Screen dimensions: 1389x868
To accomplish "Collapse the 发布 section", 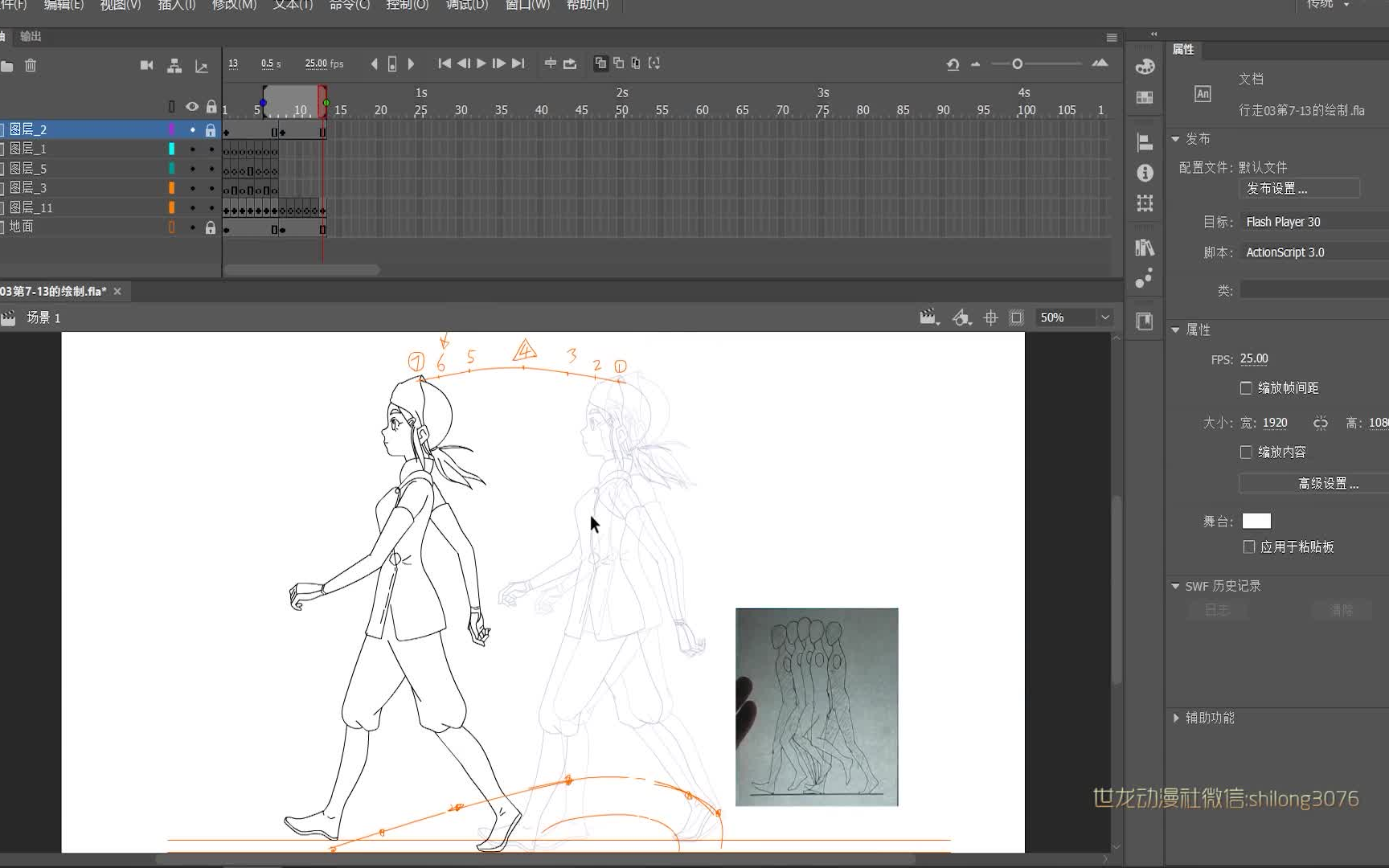I will [x=1175, y=139].
